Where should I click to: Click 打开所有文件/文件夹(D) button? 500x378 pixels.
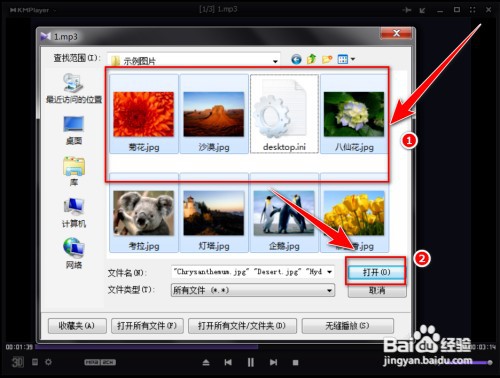242,326
